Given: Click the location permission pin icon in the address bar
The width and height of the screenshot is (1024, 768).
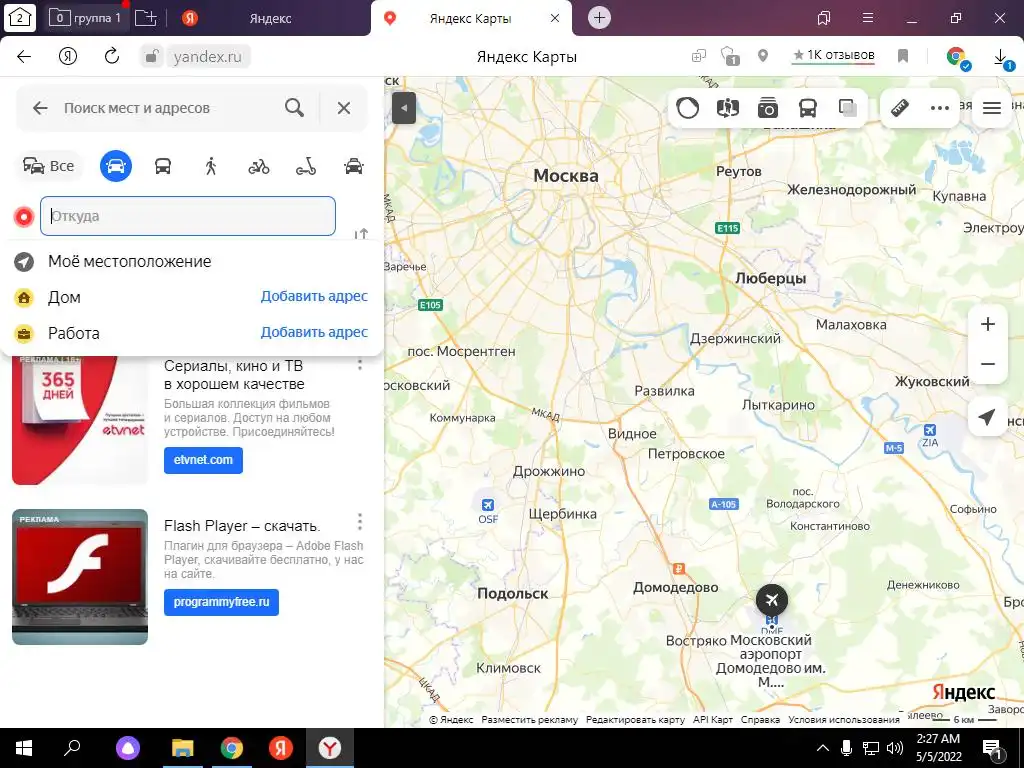Looking at the screenshot, I should click(x=763, y=56).
